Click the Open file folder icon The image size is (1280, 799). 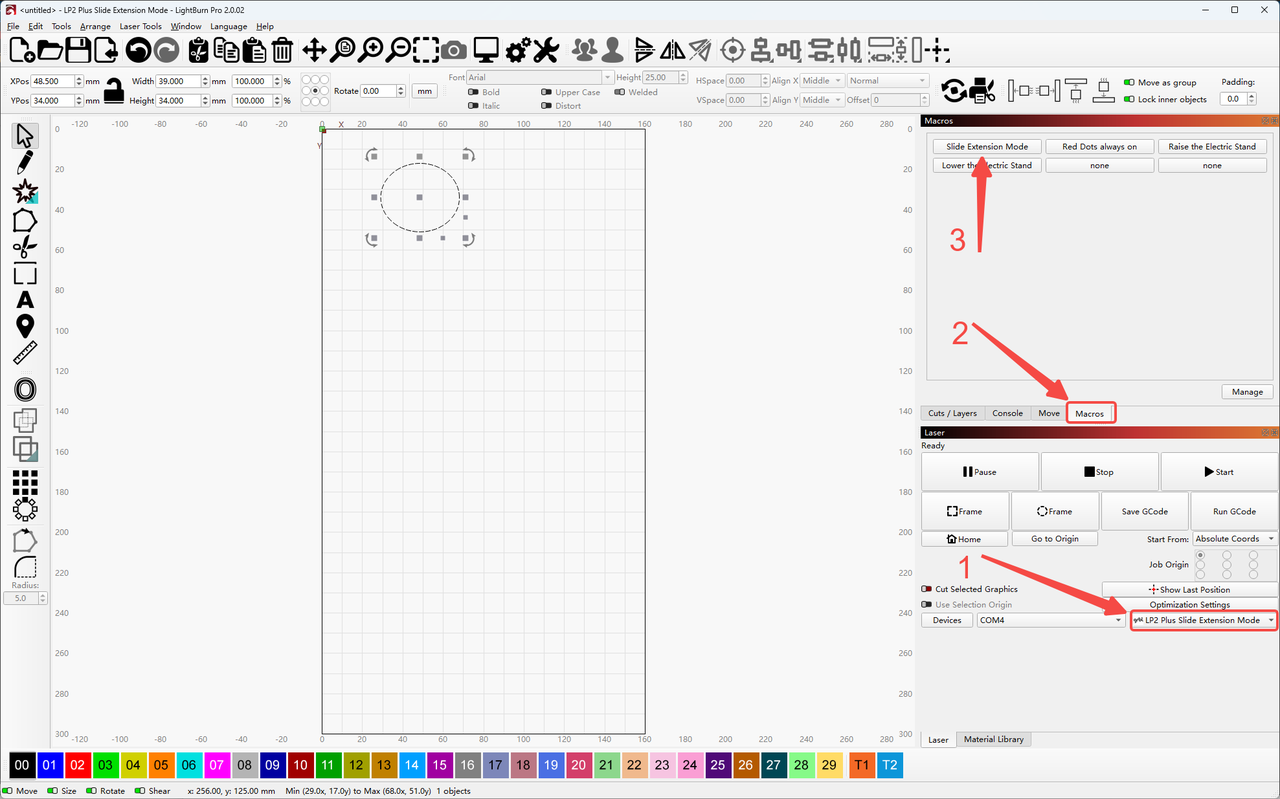tap(50, 50)
